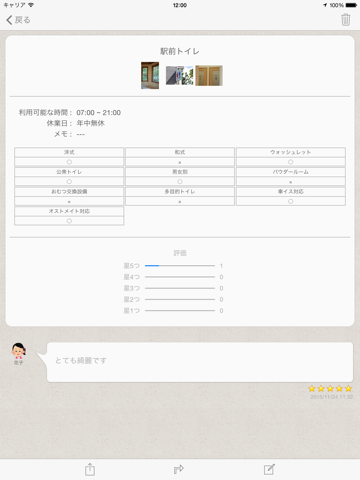Tap the 車イス対応 cell
The image size is (360, 480).
[291, 192]
